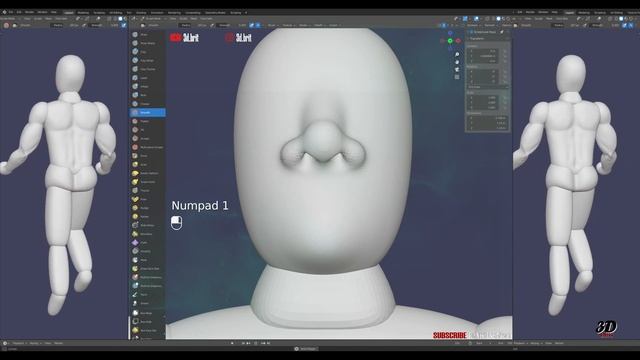Open the File menu
The width and height of the screenshot is (640, 360).
11,12
